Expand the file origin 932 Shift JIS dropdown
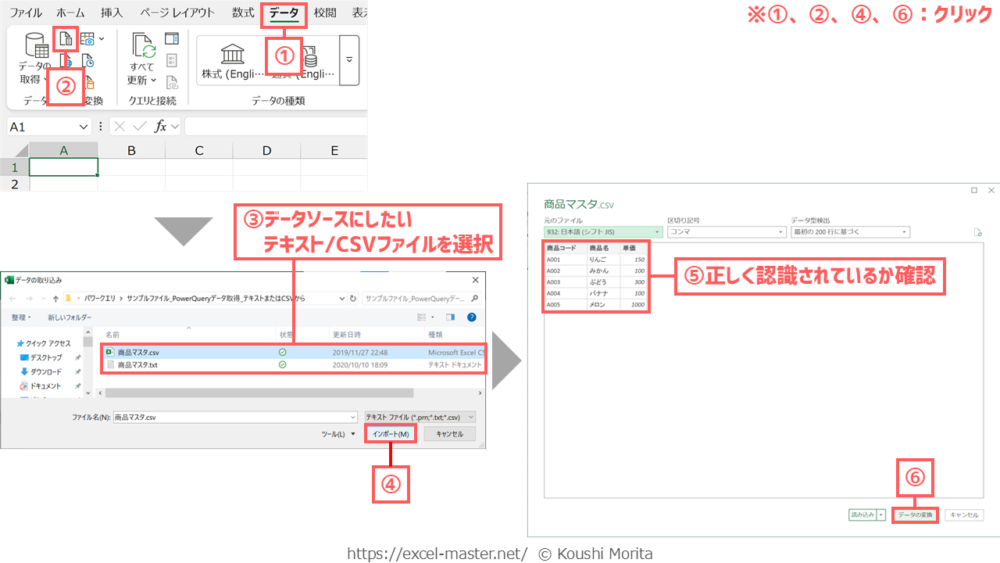The image size is (1000, 563). [x=601, y=232]
